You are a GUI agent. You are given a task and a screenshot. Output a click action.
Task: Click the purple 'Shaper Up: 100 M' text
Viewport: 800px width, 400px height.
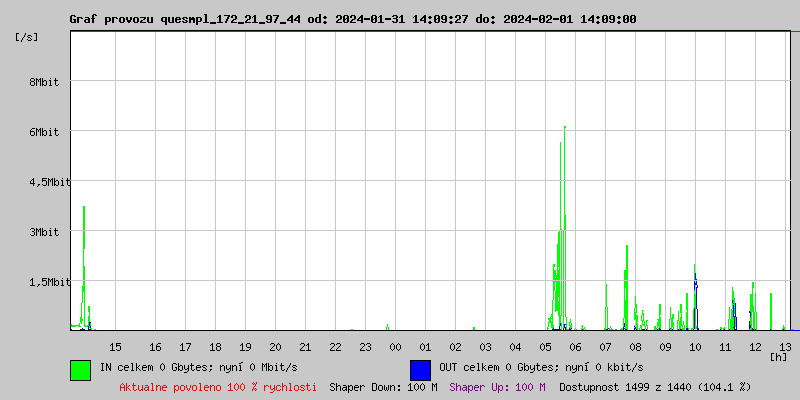[x=497, y=387]
